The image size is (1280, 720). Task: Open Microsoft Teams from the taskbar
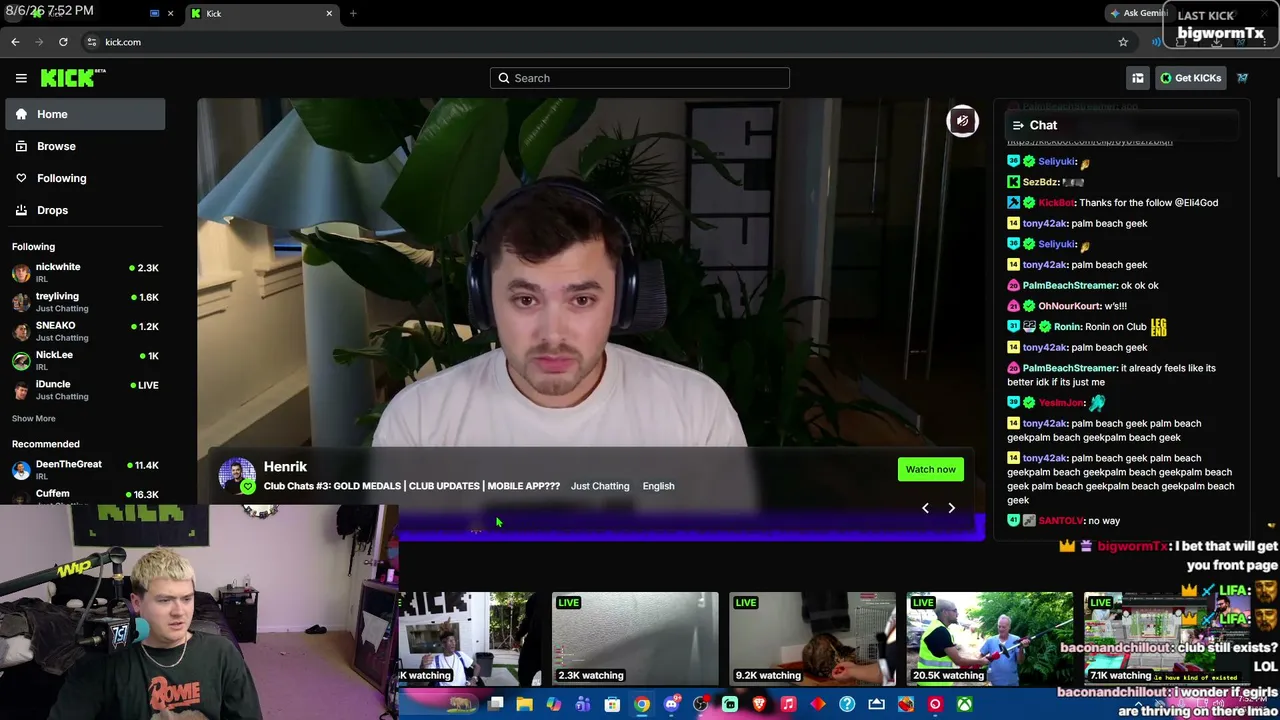coord(583,704)
